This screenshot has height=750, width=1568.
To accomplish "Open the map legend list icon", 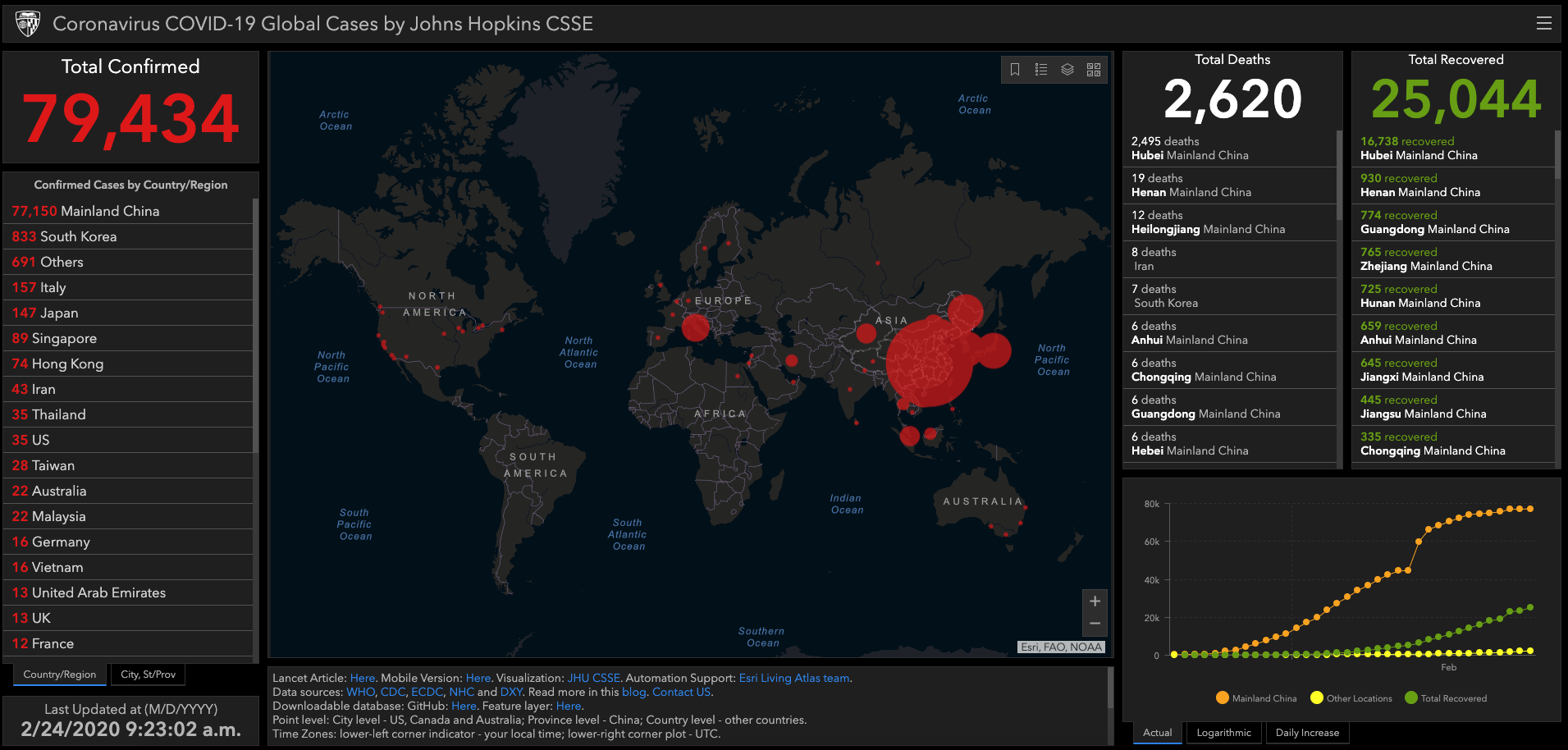I will tap(1041, 70).
